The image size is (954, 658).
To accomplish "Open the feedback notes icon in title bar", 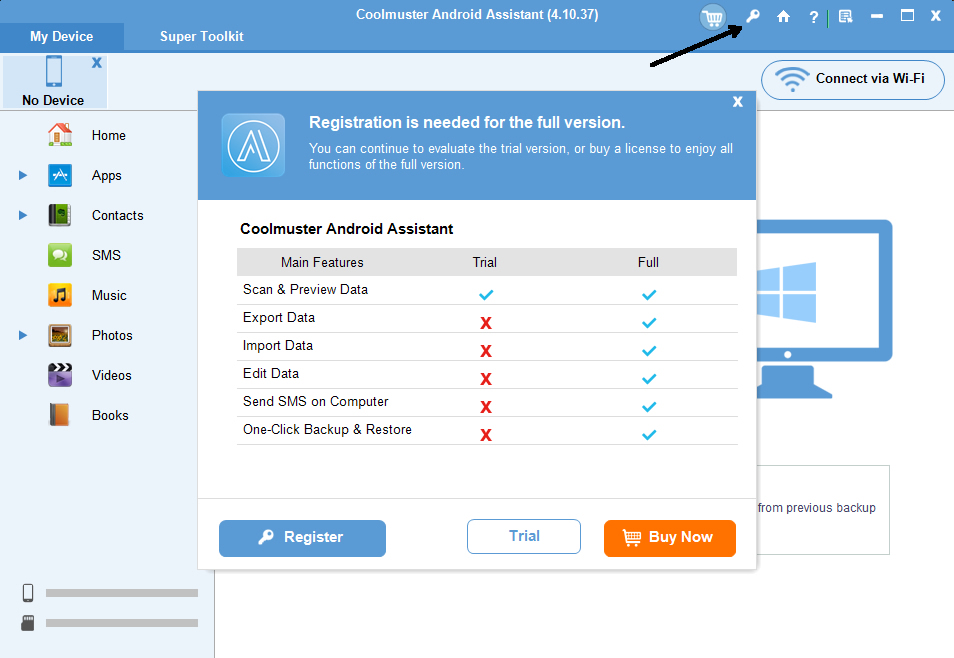I will (845, 16).
